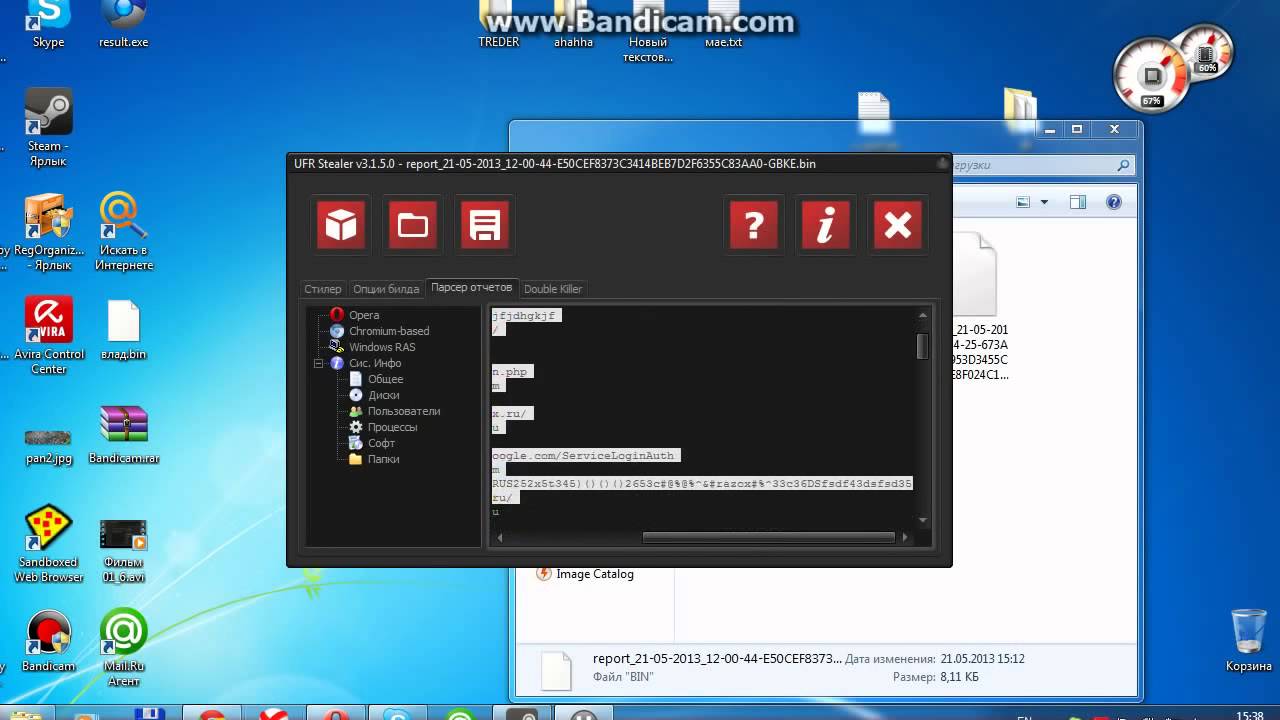Click the "Размер: 8,11 КБ" details text
1280x720 pixels.
[936, 677]
